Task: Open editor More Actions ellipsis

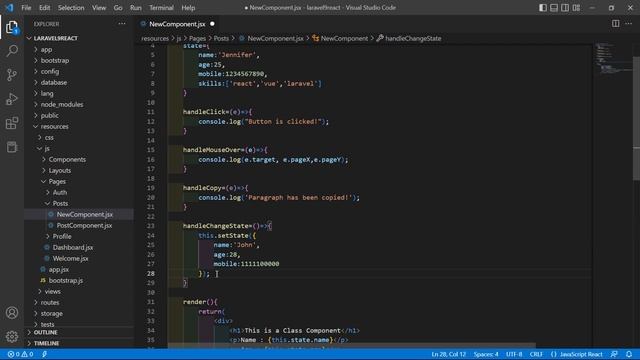Action: 629,24
